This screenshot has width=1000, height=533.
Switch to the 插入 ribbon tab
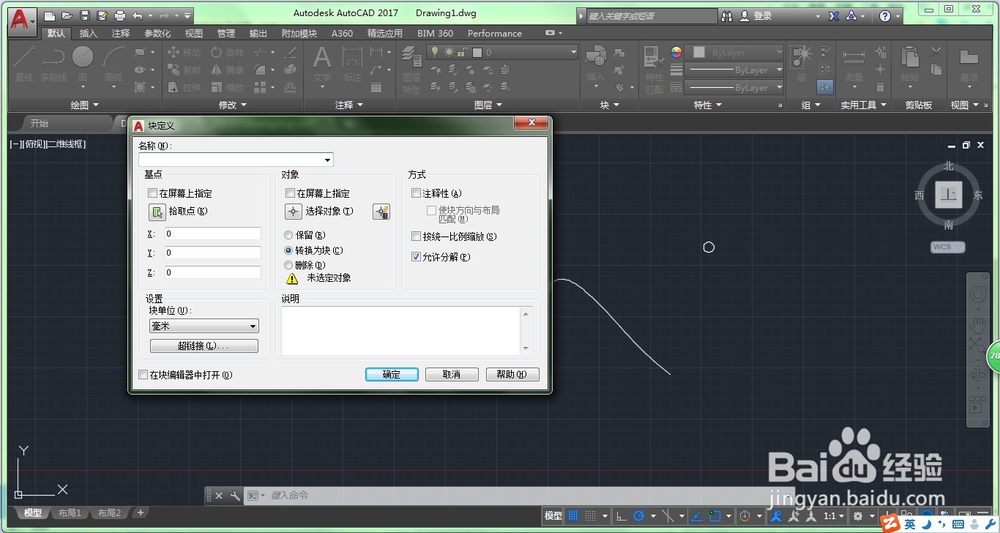[88, 33]
